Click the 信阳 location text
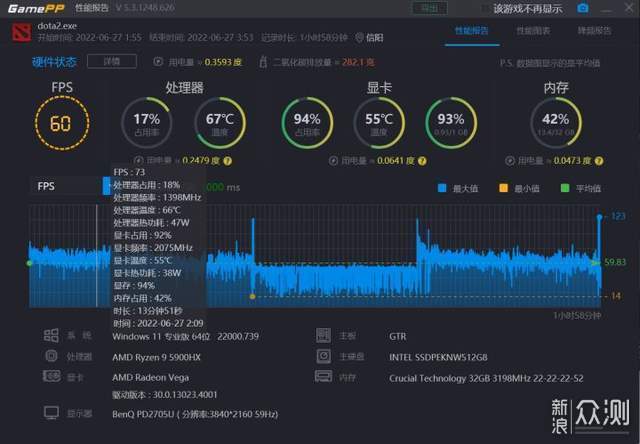This screenshot has width=640, height=444. pyautogui.click(x=374, y=38)
